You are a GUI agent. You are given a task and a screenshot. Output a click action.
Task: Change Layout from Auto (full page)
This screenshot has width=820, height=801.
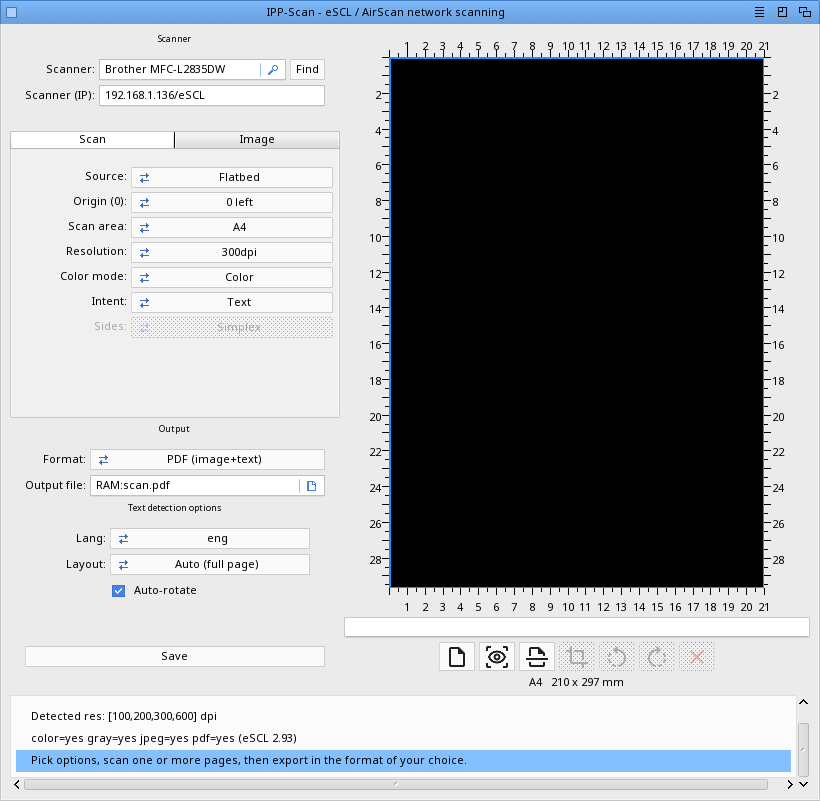[210, 565]
